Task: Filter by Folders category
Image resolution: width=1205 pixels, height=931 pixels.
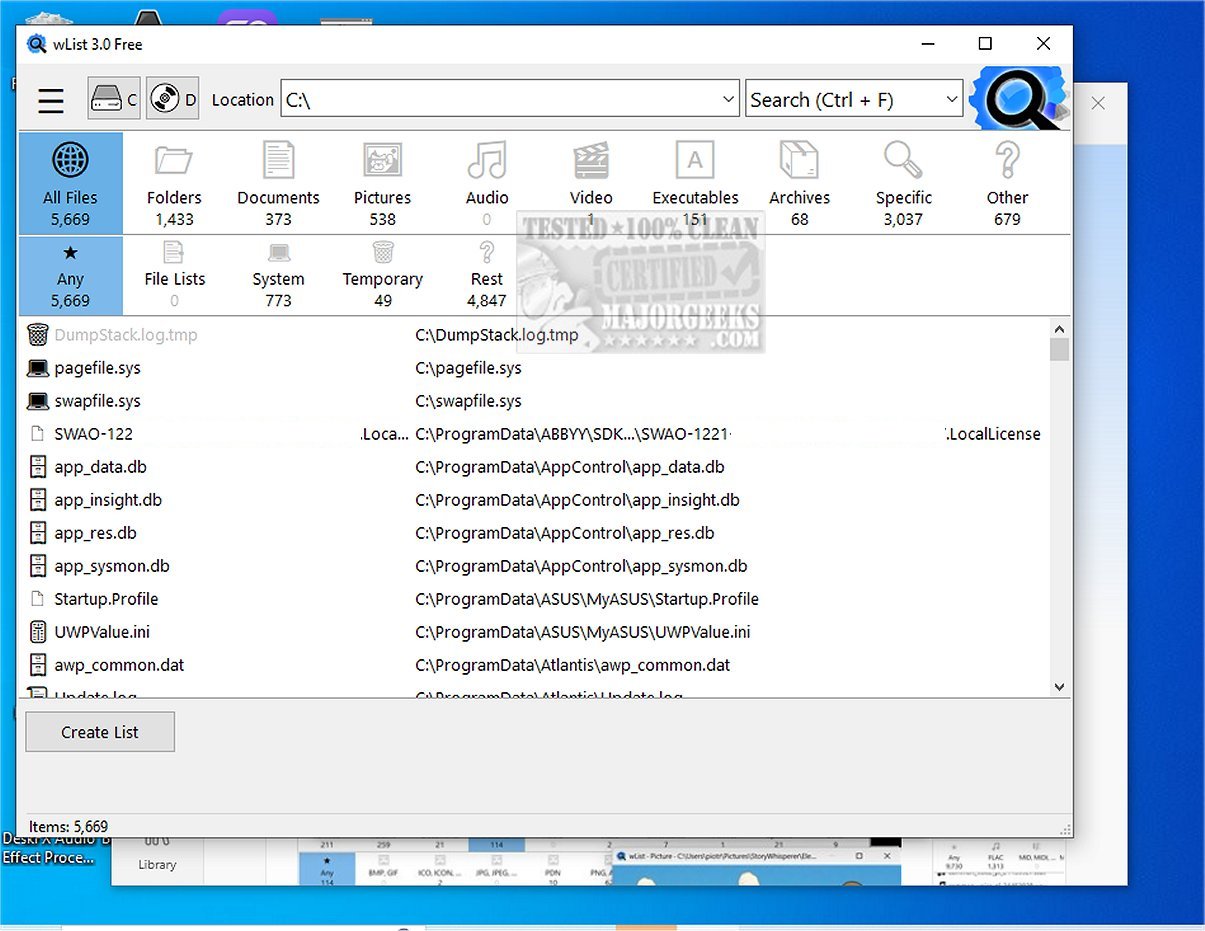Action: 174,183
